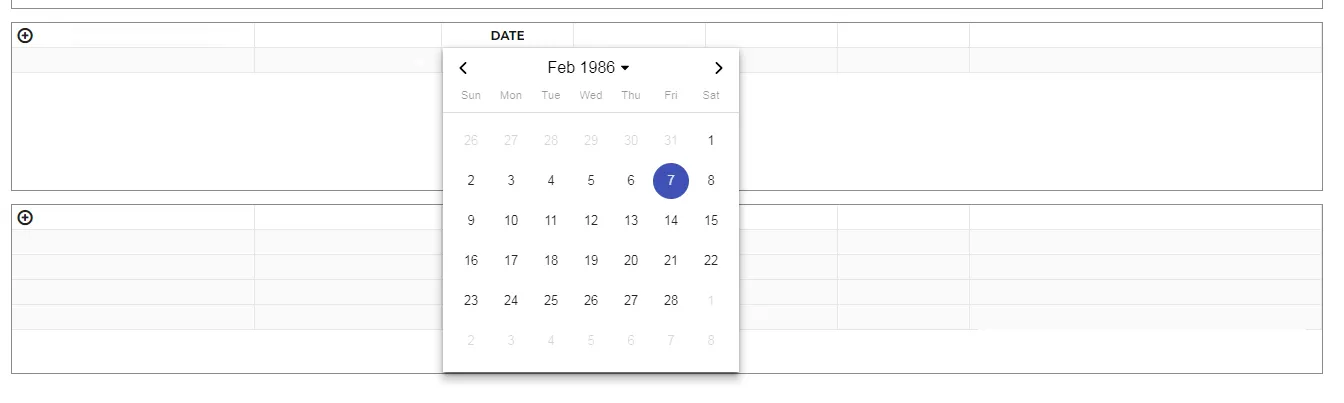This screenshot has height=403, width=1344.
Task: Select February 2 in the calendar
Action: coord(471,181)
